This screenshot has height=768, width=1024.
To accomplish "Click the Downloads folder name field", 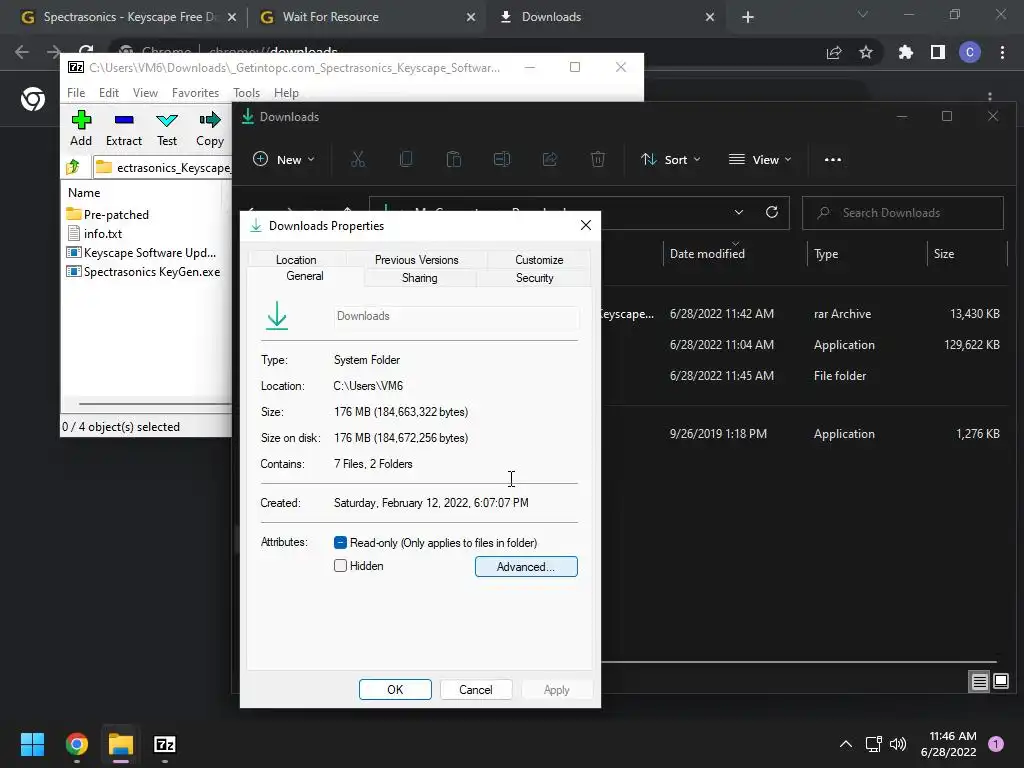I will 456,316.
